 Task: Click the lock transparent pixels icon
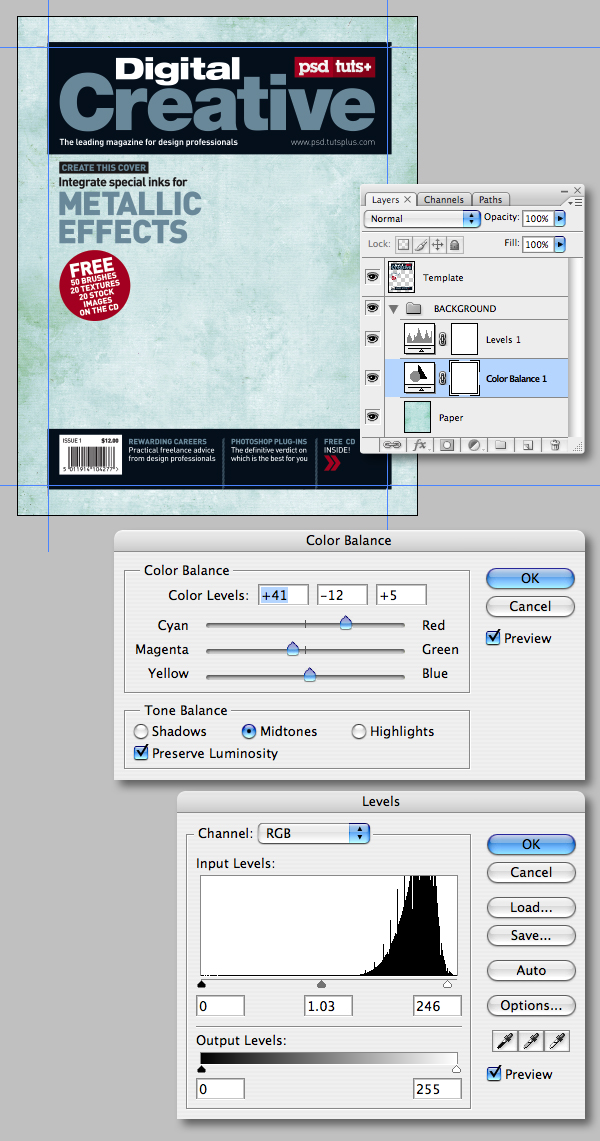(403, 244)
